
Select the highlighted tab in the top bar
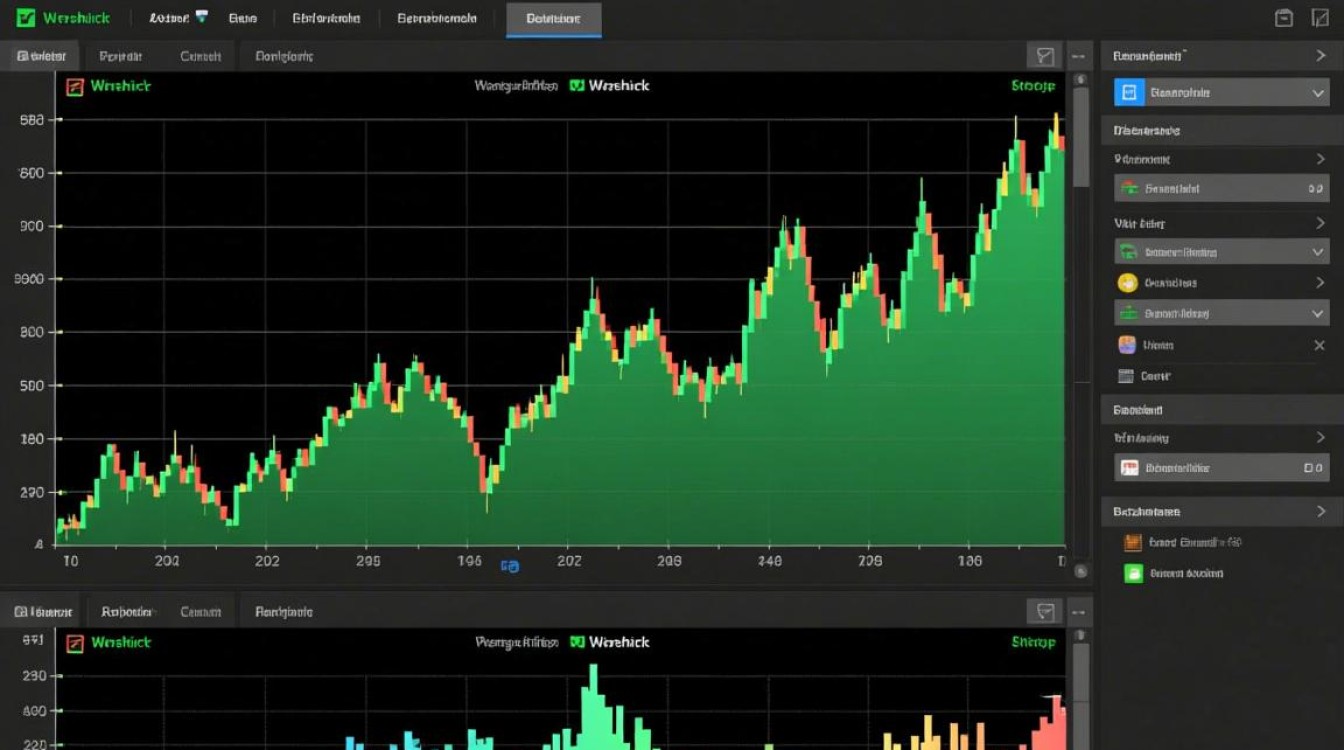[x=553, y=19]
